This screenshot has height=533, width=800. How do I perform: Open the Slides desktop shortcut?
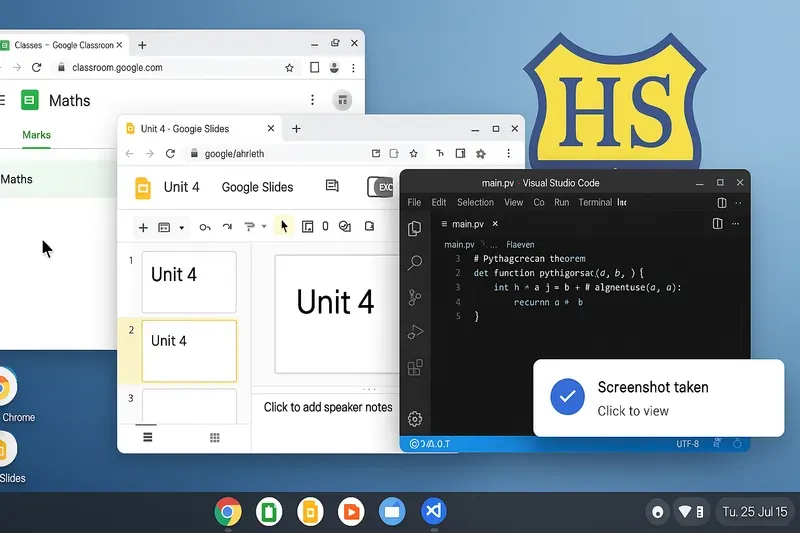coord(10,457)
